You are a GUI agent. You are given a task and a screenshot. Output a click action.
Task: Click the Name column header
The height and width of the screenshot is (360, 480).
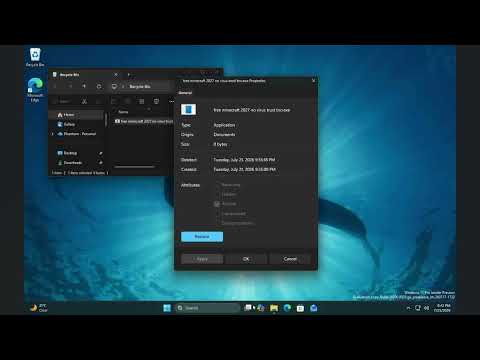(123, 112)
